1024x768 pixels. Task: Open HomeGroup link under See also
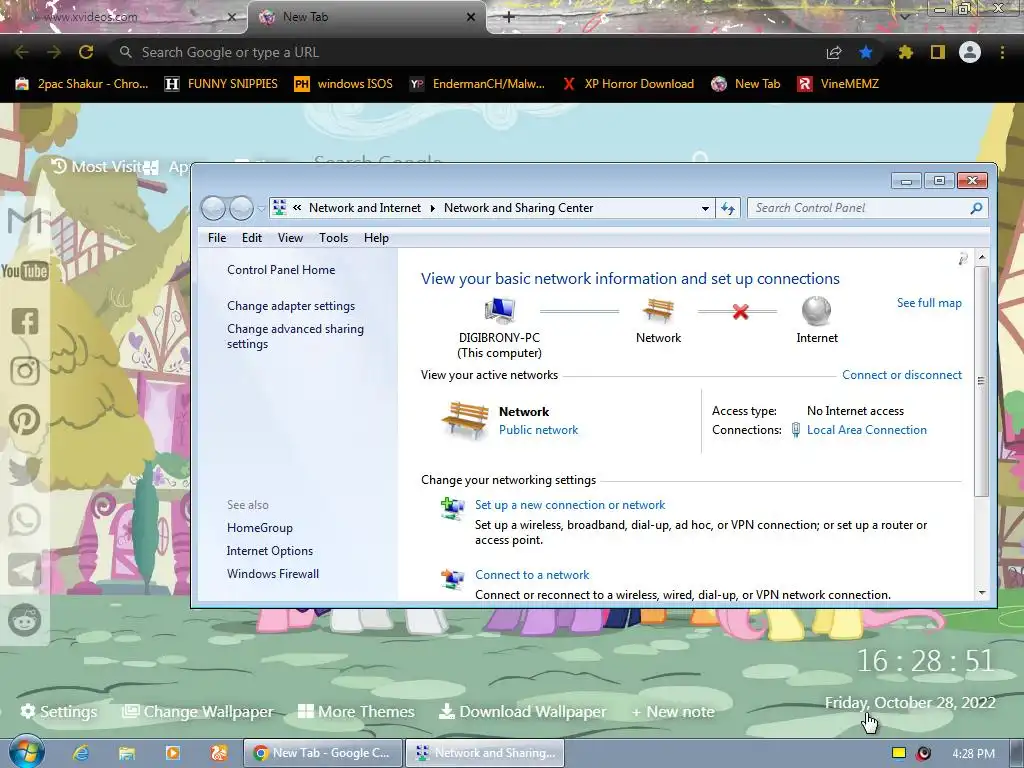[259, 528]
